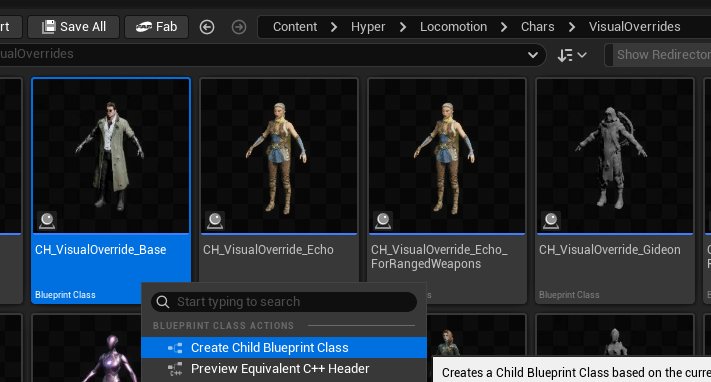
Task: Click the CH_VisualOverride_Echo_ForRangedWeapons asset name
Action: coord(439,257)
